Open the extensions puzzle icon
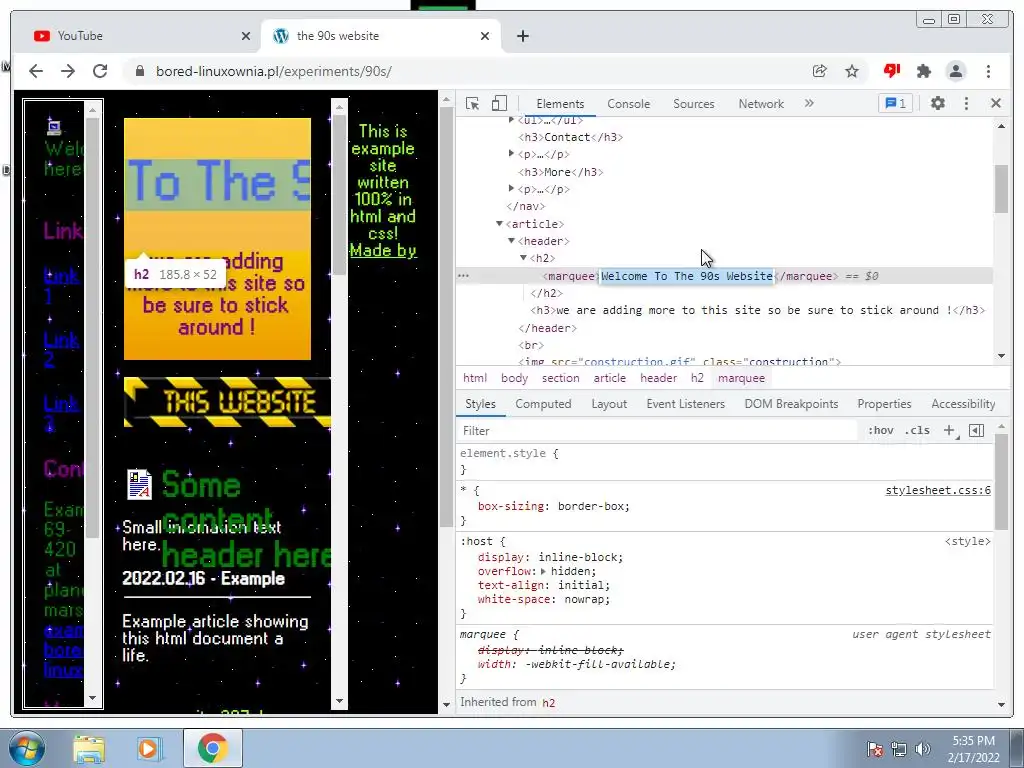The width and height of the screenshot is (1024, 768). [923, 71]
